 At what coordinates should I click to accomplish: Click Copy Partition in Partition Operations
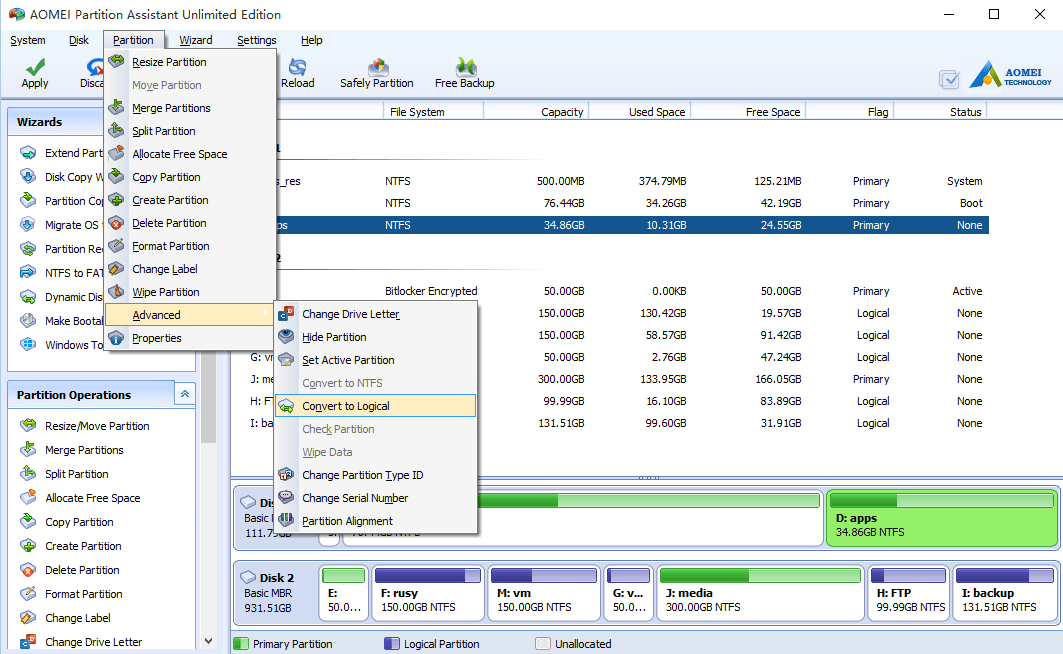coord(79,522)
